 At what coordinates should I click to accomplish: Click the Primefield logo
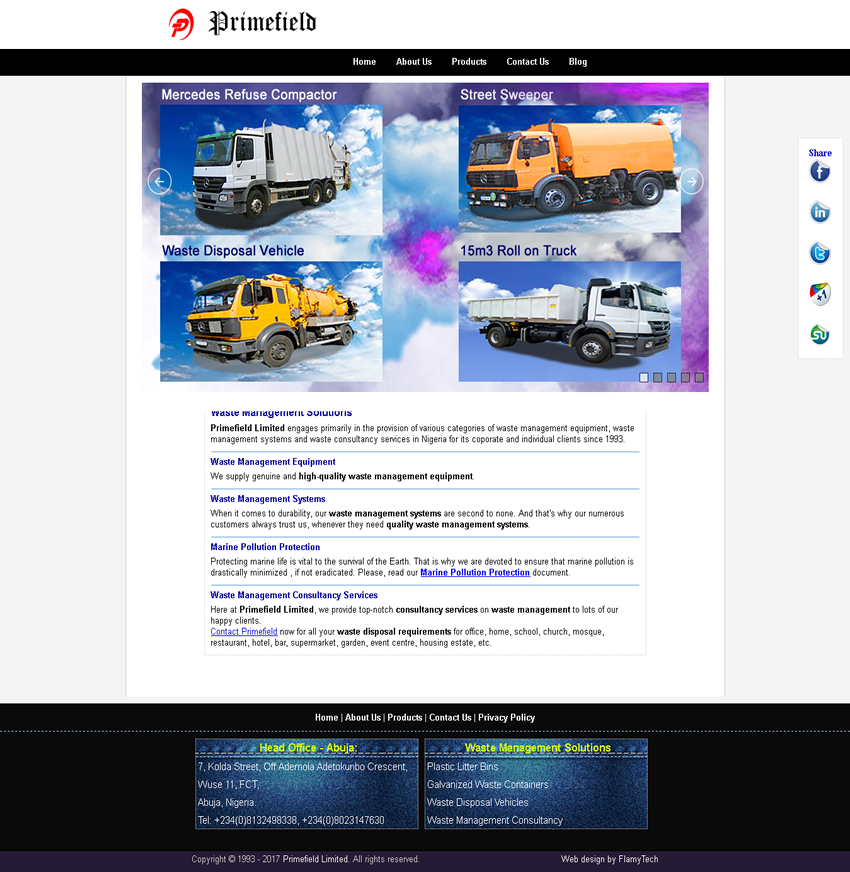243,23
